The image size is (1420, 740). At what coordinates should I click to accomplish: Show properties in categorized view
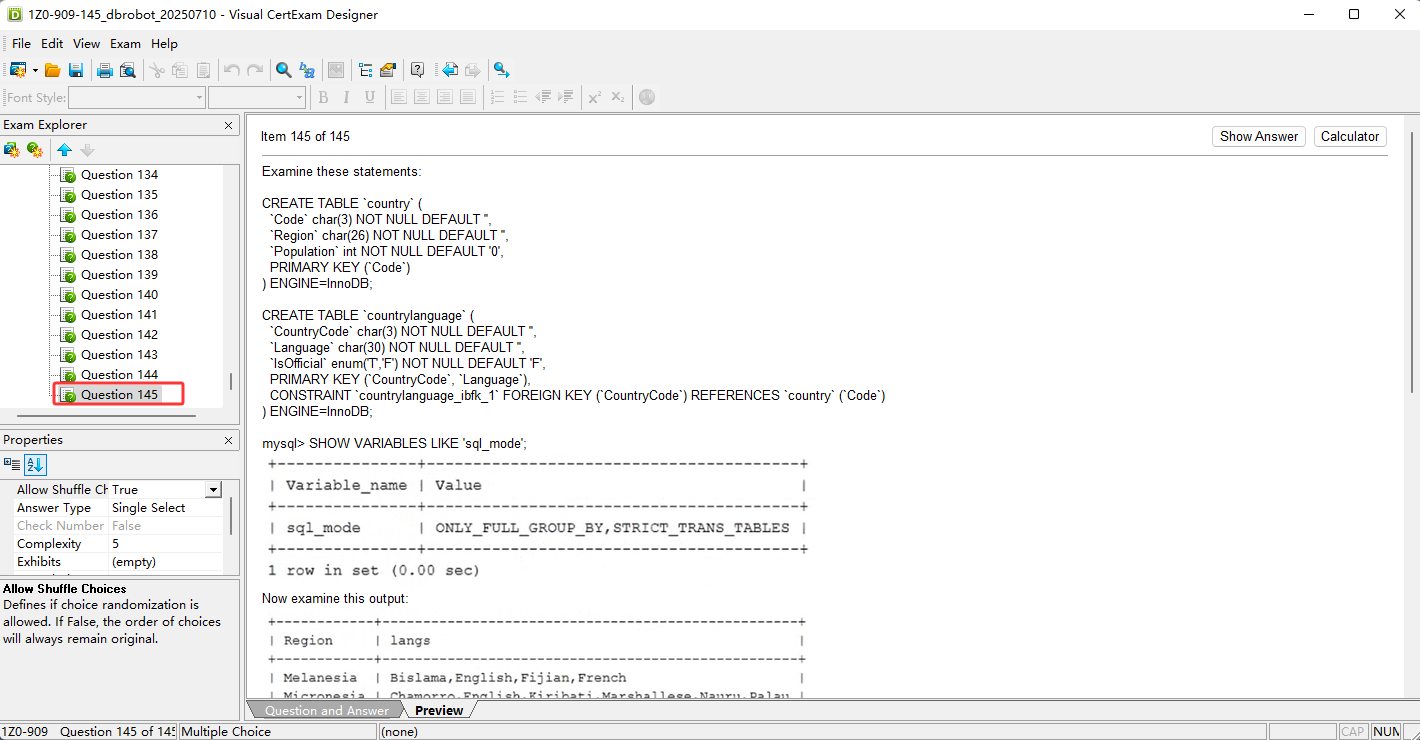pyautogui.click(x=12, y=464)
